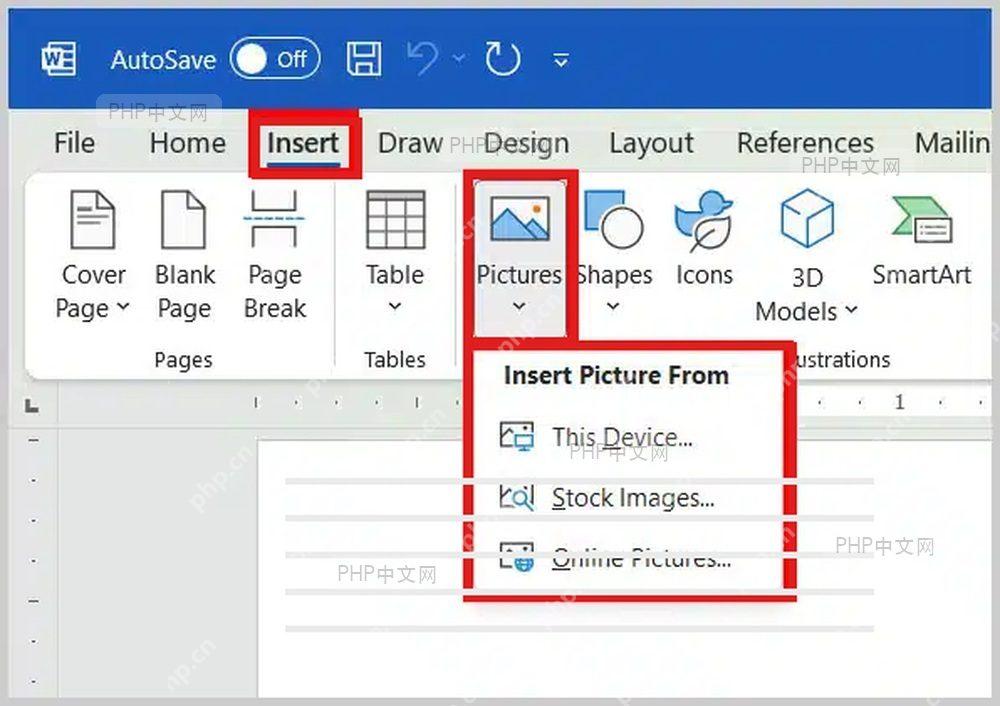Expand the 3D Models dropdown chevron

tap(851, 311)
